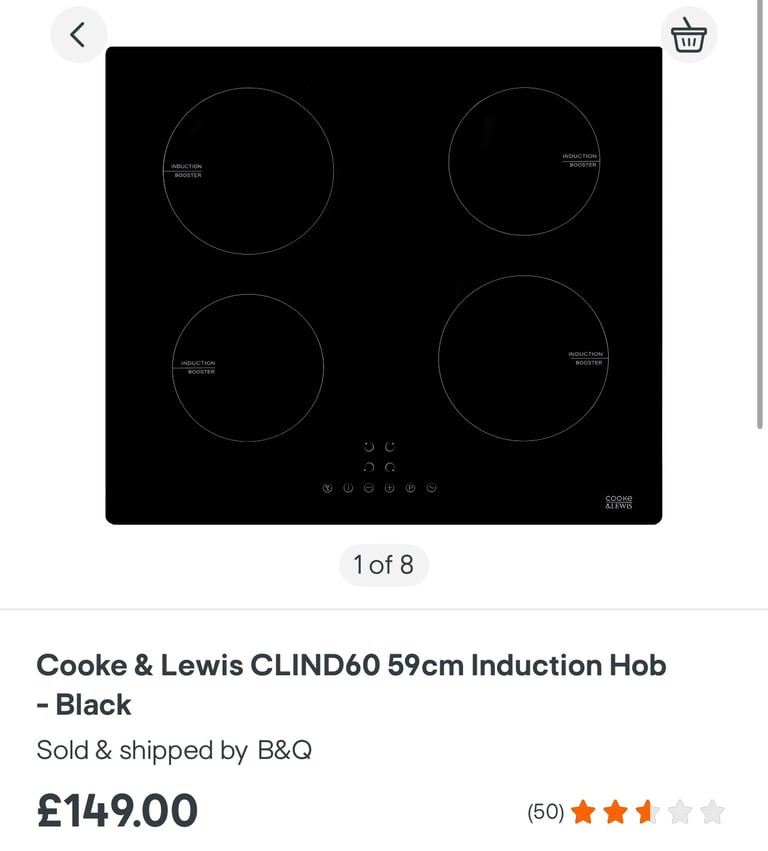This screenshot has height=851, width=768.
Task: Go back using the left arrow icon
Action: [x=78, y=35]
